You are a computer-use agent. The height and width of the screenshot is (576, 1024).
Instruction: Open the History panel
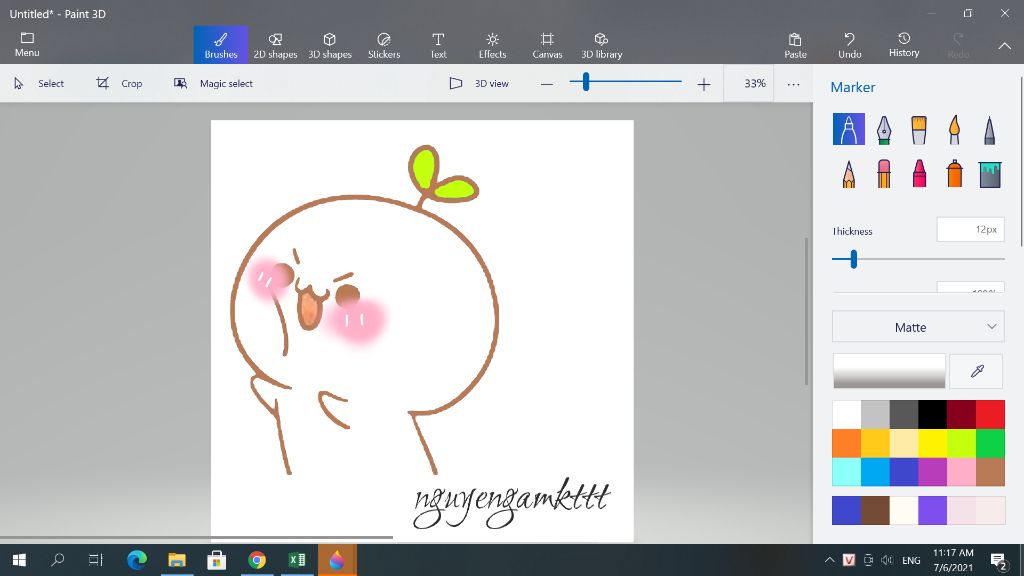click(x=904, y=45)
